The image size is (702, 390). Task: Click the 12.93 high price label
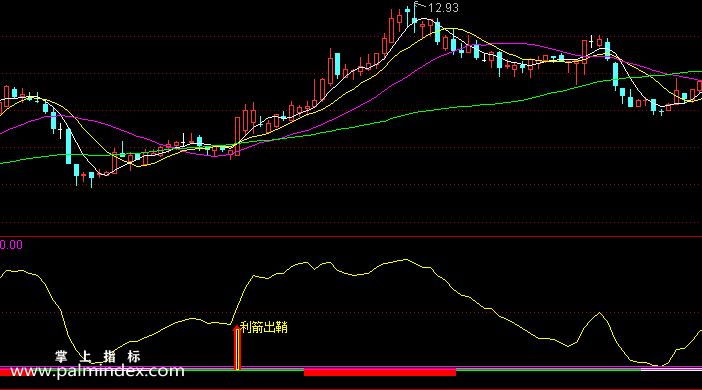[443, 8]
